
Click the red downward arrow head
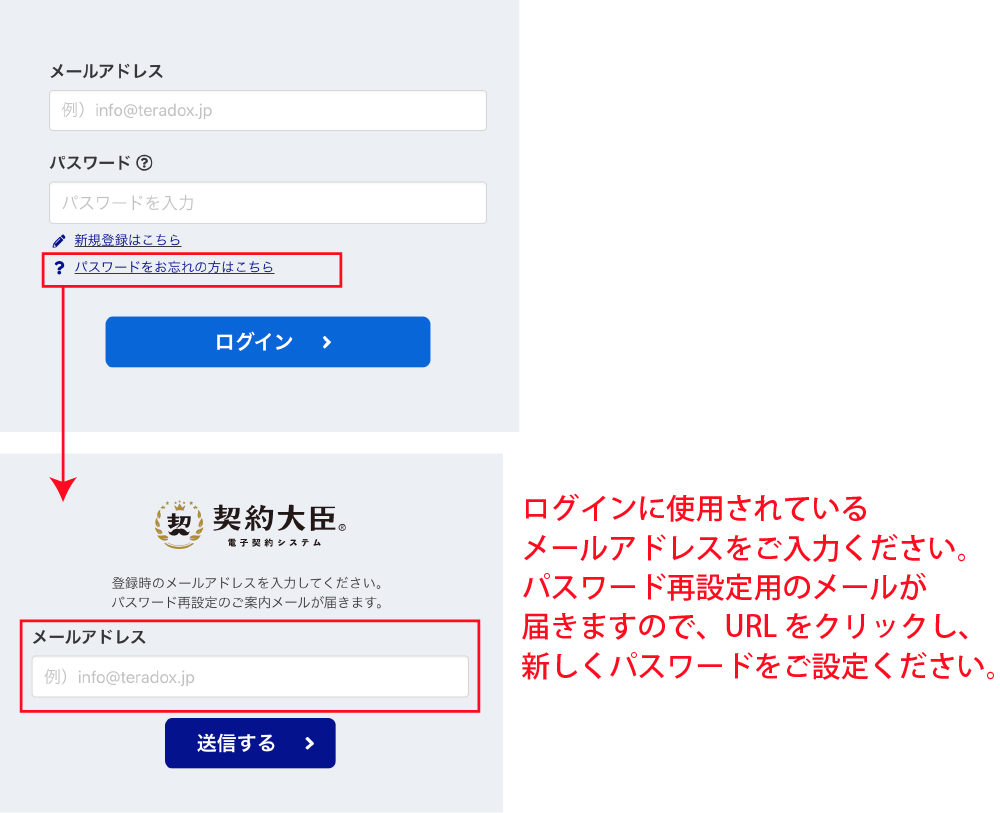[x=63, y=488]
